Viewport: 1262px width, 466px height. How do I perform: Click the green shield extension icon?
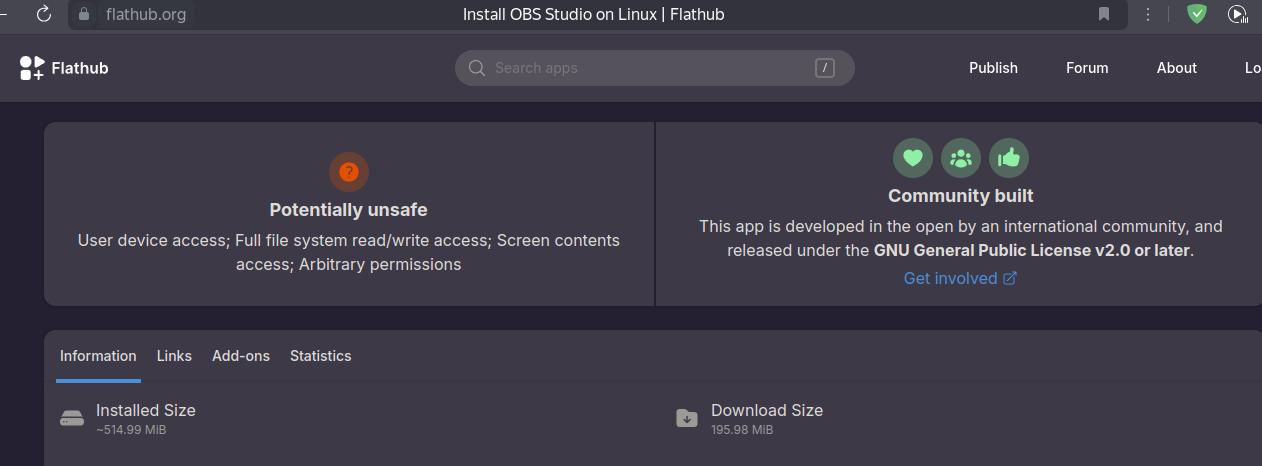coord(1196,14)
